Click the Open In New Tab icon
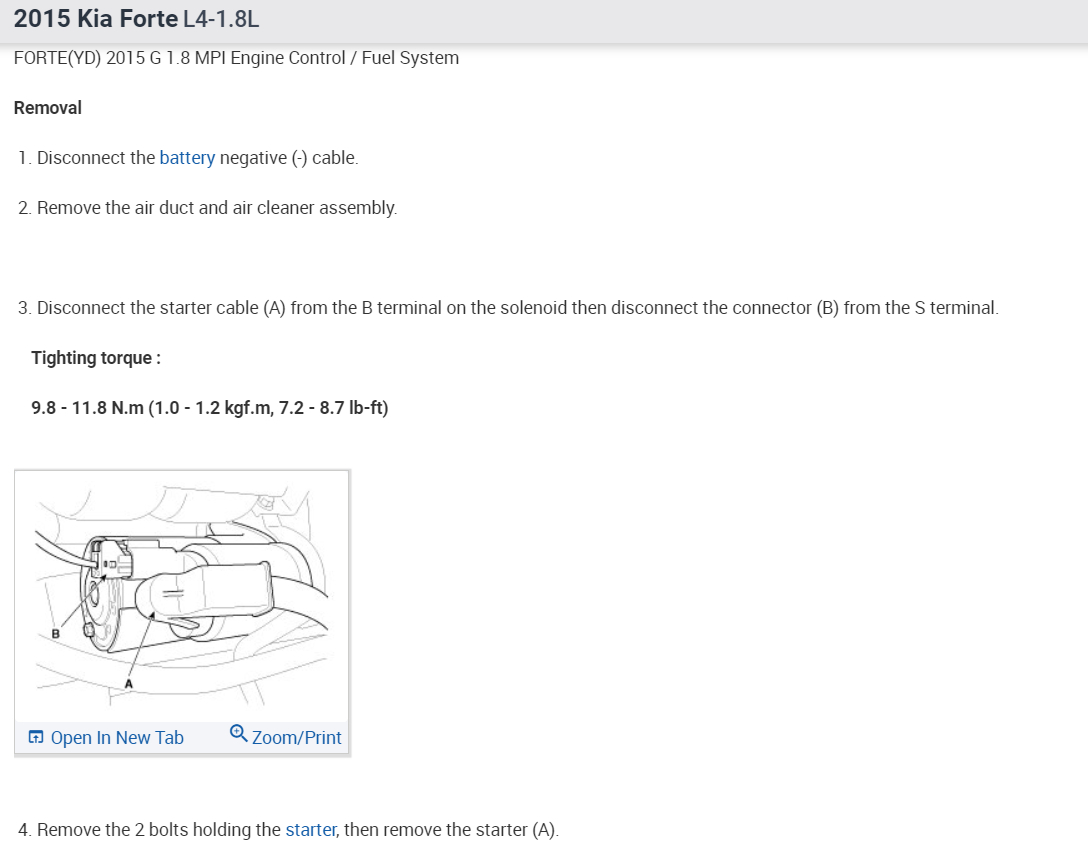Viewport: 1088px width, 862px height. click(35, 737)
